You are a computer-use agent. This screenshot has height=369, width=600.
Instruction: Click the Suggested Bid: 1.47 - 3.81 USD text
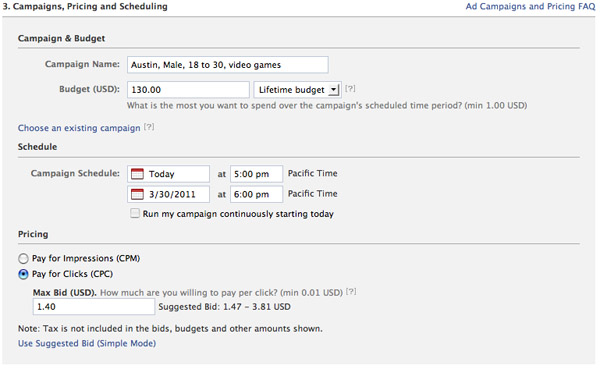point(225,307)
